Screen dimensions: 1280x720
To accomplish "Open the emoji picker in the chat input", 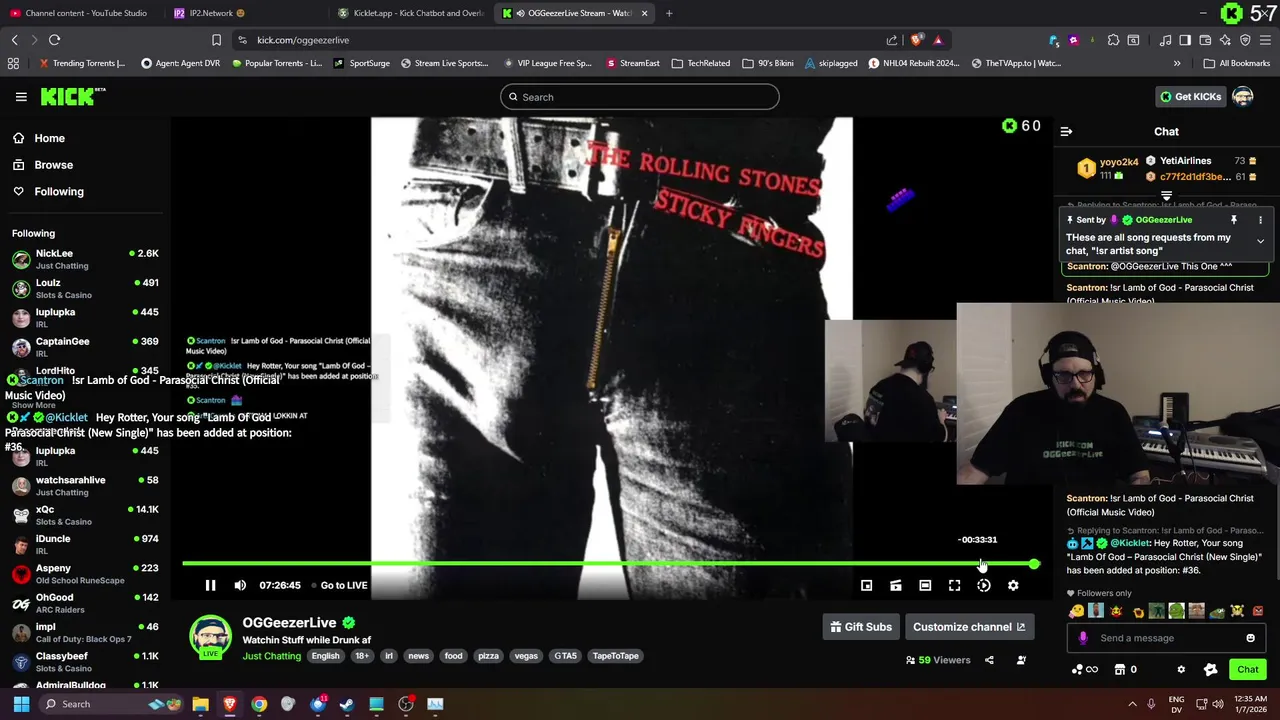I will pos(1250,638).
